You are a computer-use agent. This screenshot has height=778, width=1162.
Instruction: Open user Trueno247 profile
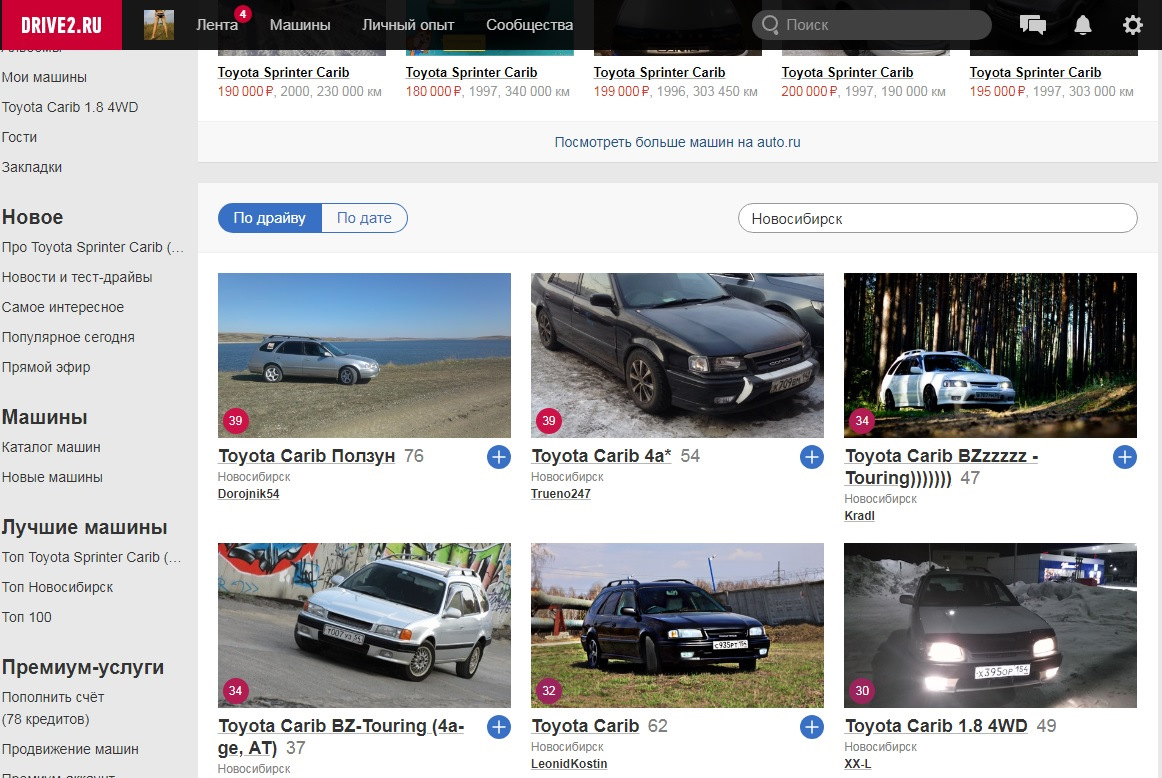click(560, 494)
